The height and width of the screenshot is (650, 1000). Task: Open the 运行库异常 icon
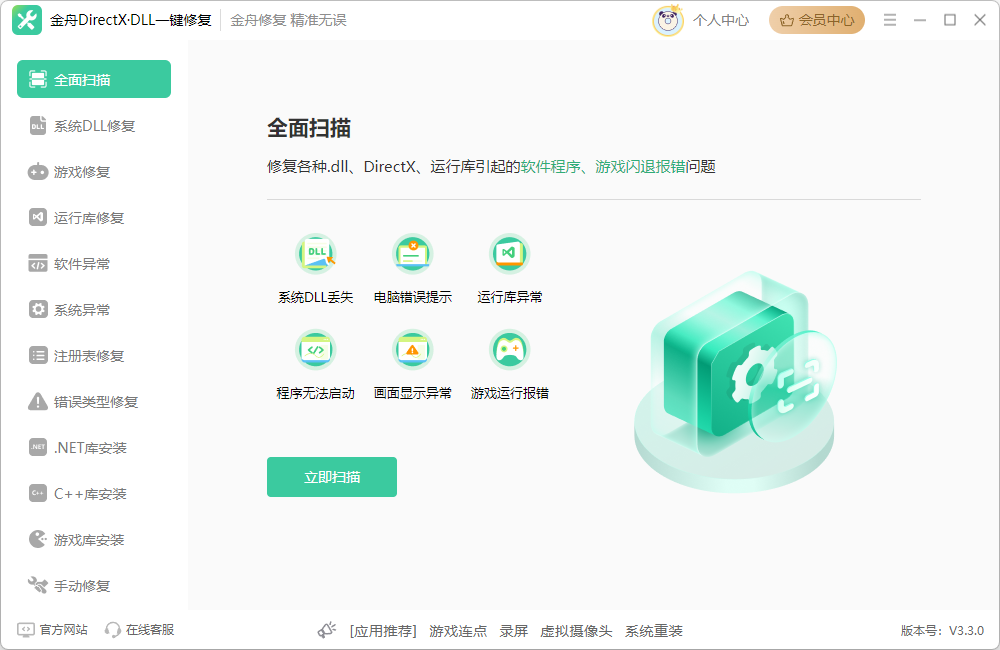tap(509, 253)
